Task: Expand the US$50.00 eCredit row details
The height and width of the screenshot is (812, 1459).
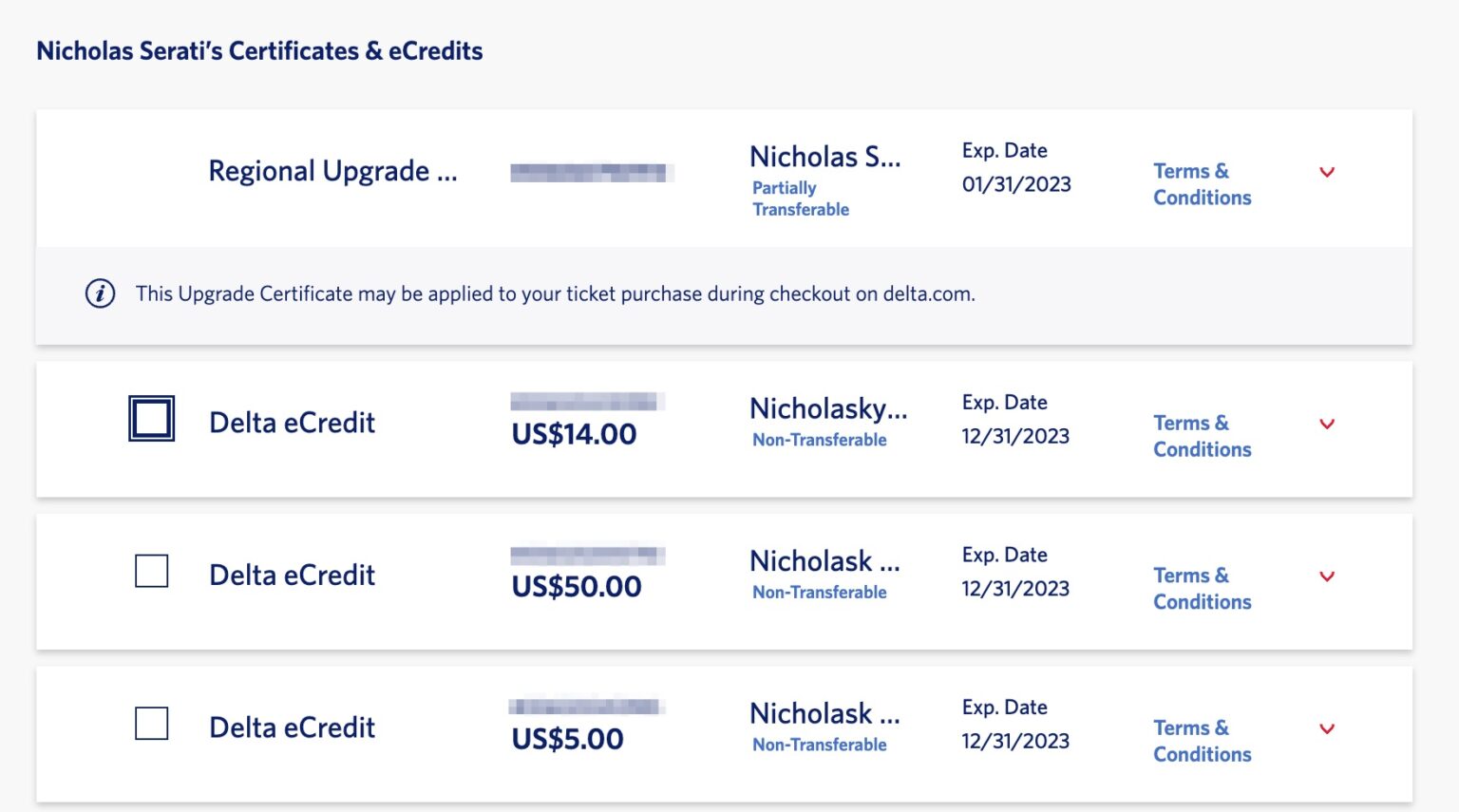Action: (1326, 576)
